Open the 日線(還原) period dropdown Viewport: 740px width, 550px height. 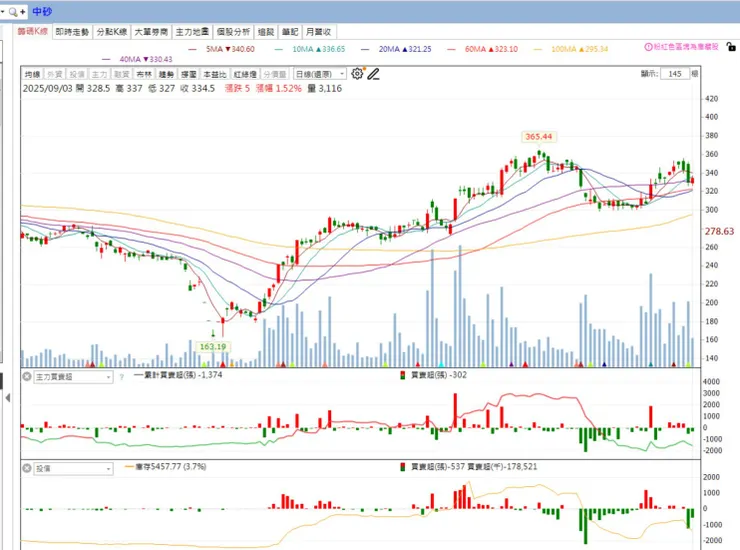(x=320, y=74)
